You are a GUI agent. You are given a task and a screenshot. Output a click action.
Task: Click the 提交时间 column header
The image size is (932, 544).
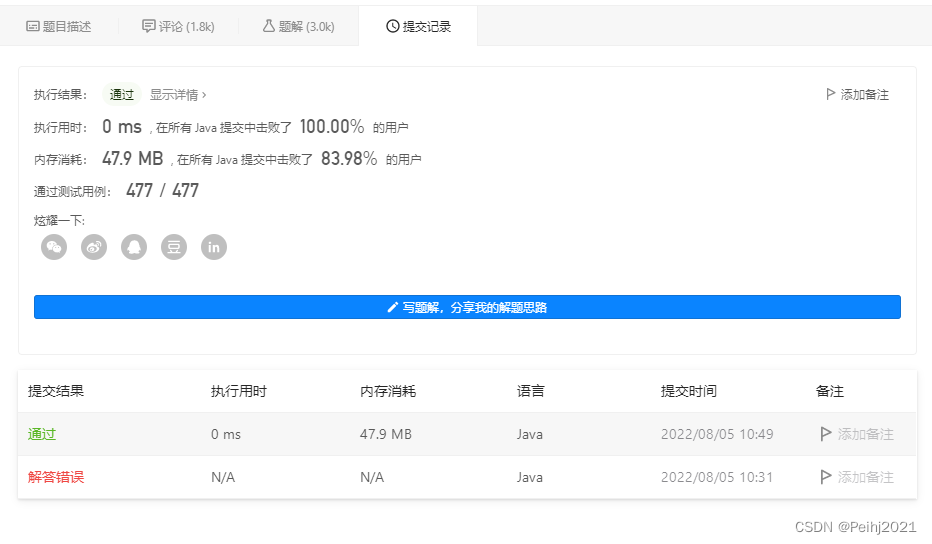[x=689, y=391]
